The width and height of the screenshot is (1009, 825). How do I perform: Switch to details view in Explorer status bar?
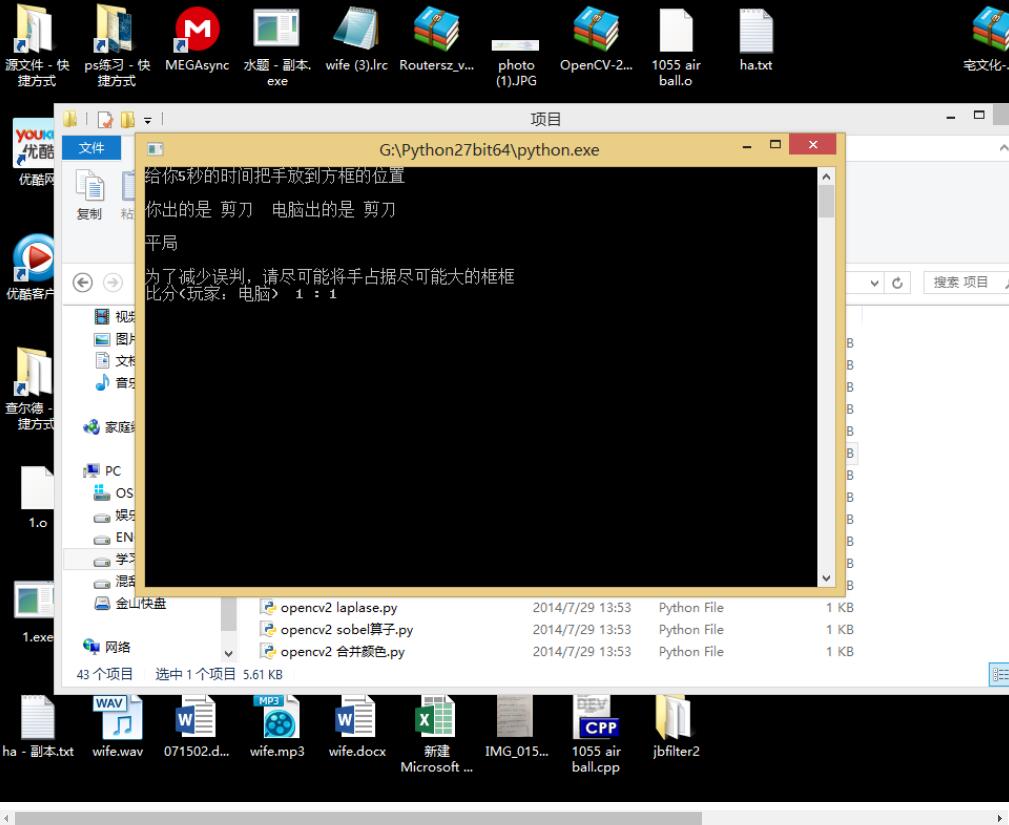[999, 674]
